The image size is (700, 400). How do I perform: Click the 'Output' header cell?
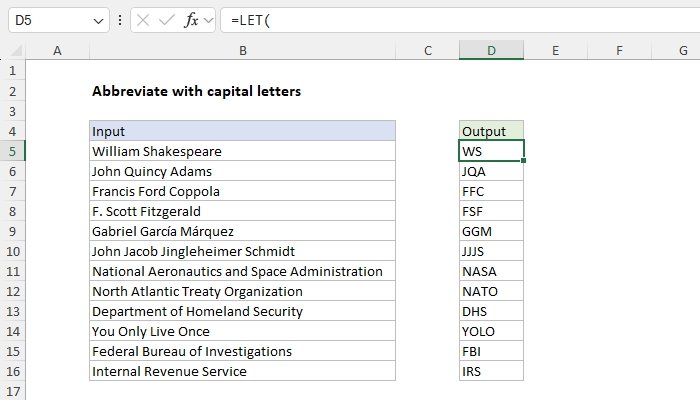coord(491,131)
